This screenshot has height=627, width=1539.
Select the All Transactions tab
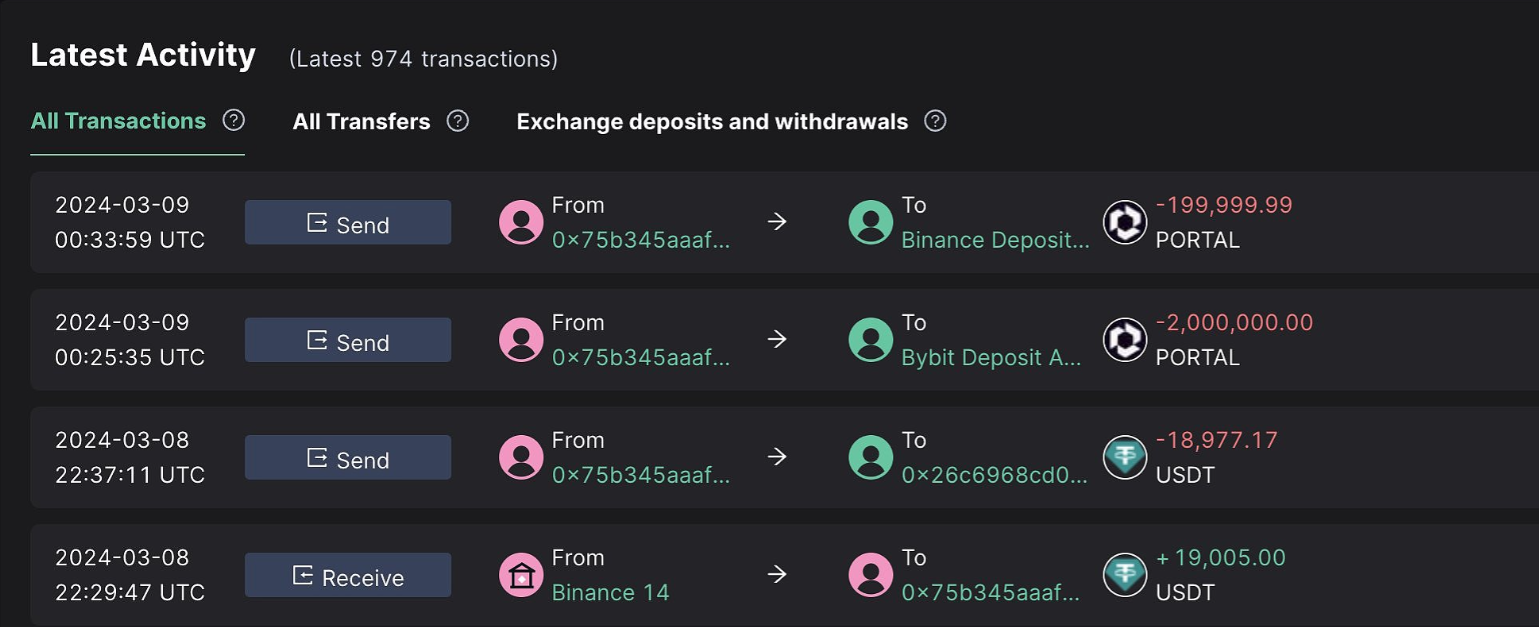(118, 122)
